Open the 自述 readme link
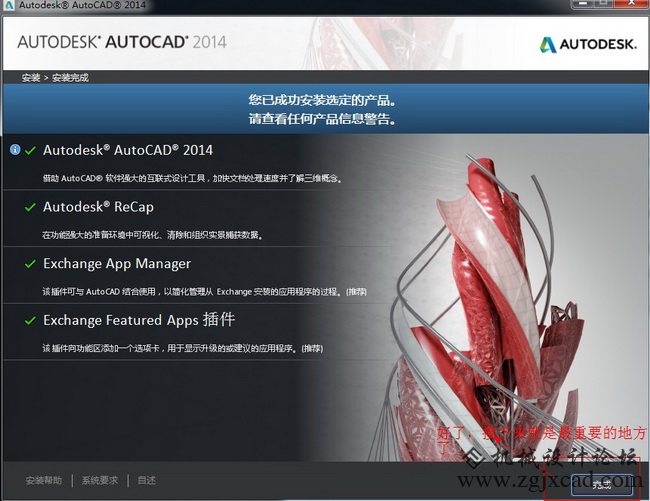This screenshot has width=650, height=501. pos(147,480)
